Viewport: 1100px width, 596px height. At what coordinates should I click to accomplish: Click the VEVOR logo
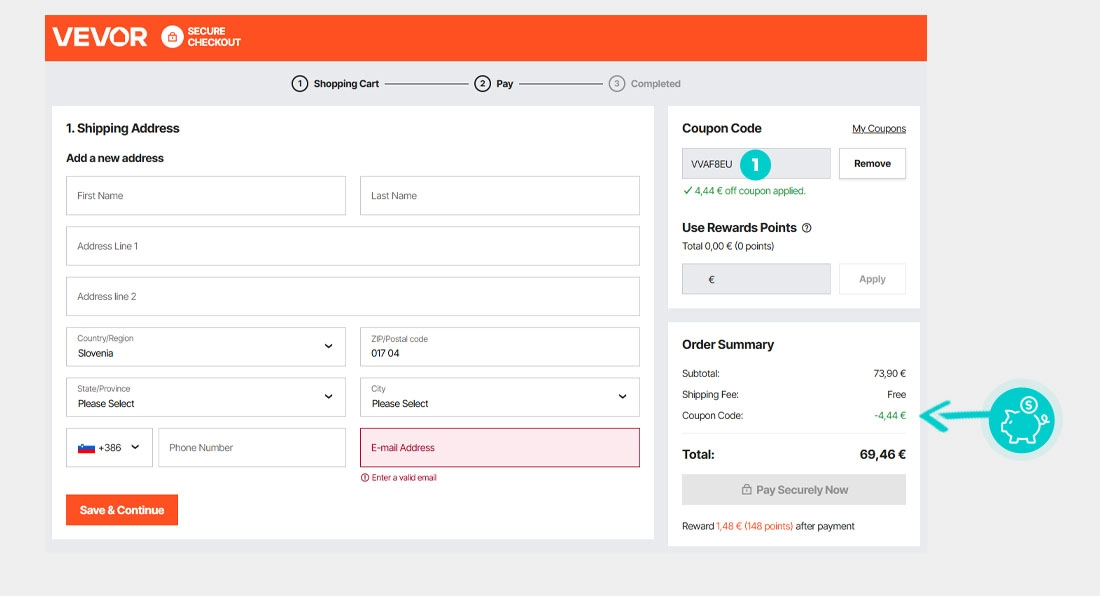coord(100,36)
